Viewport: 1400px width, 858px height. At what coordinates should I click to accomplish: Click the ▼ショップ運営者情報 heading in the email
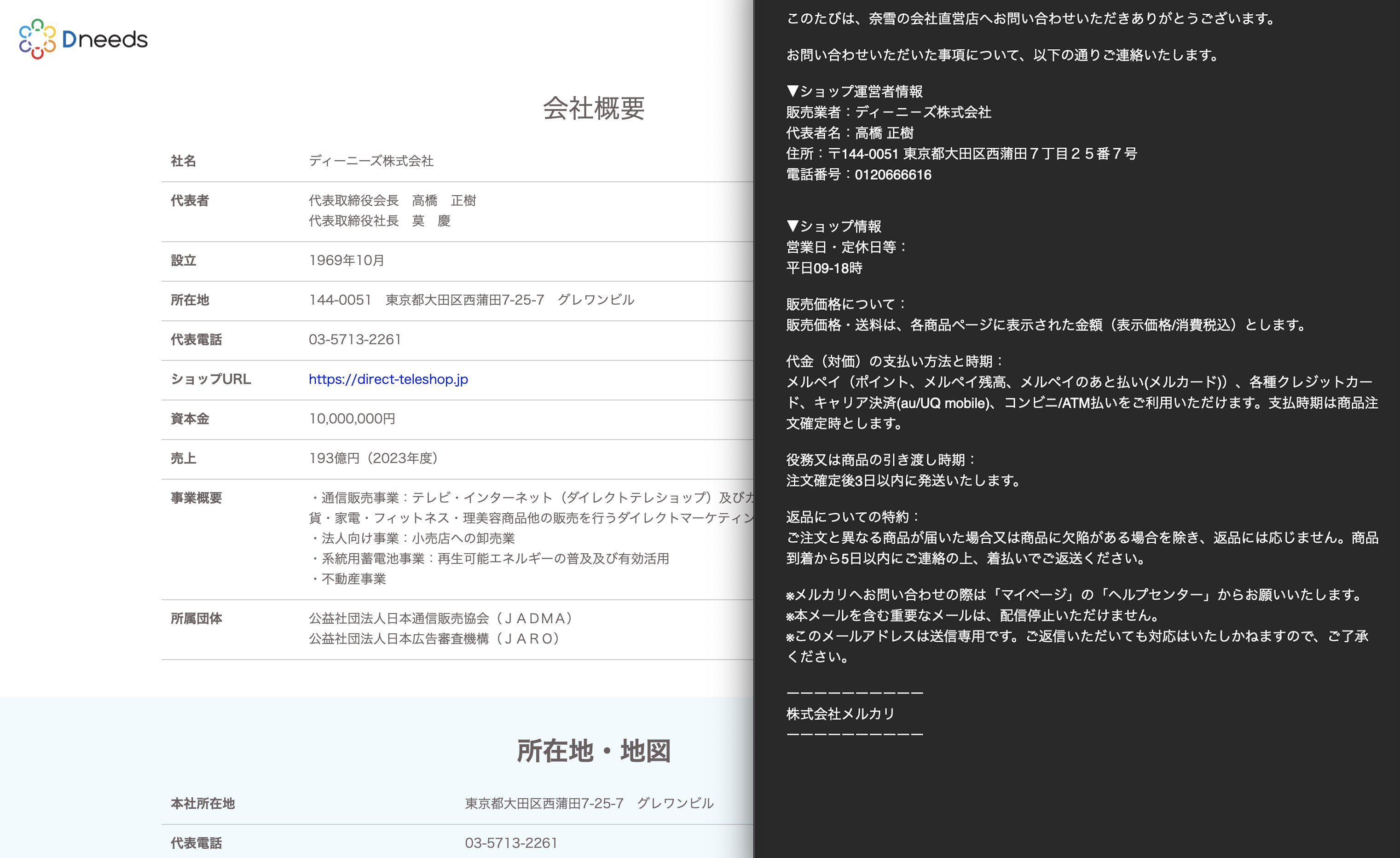pyautogui.click(x=854, y=92)
